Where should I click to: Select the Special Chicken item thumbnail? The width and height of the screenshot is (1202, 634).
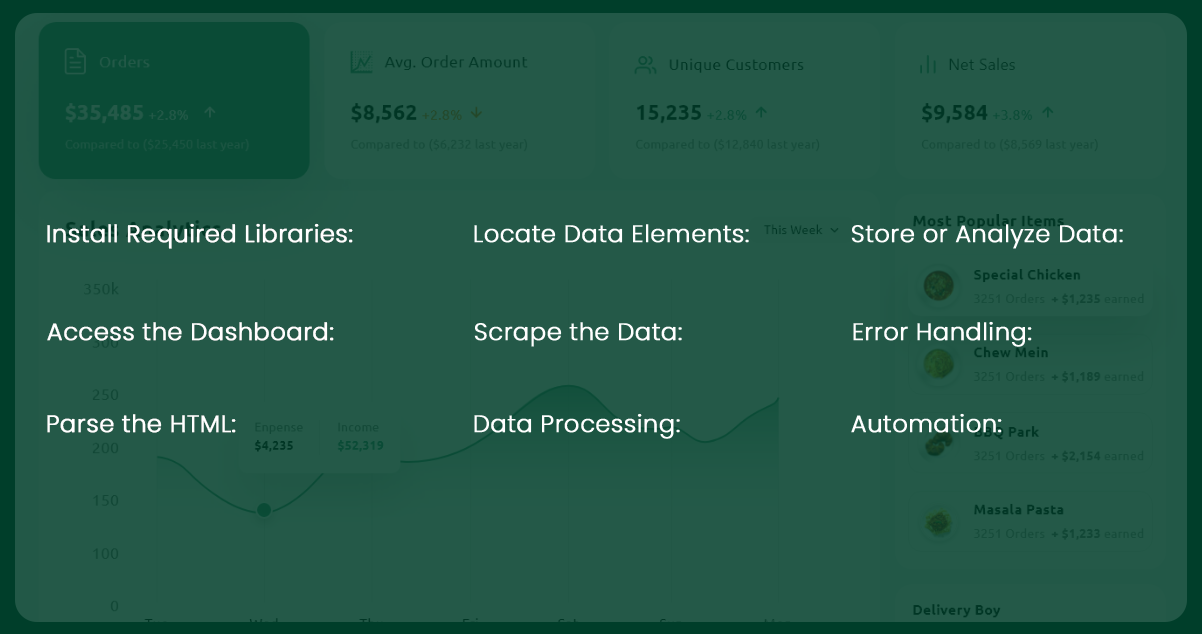(938, 286)
